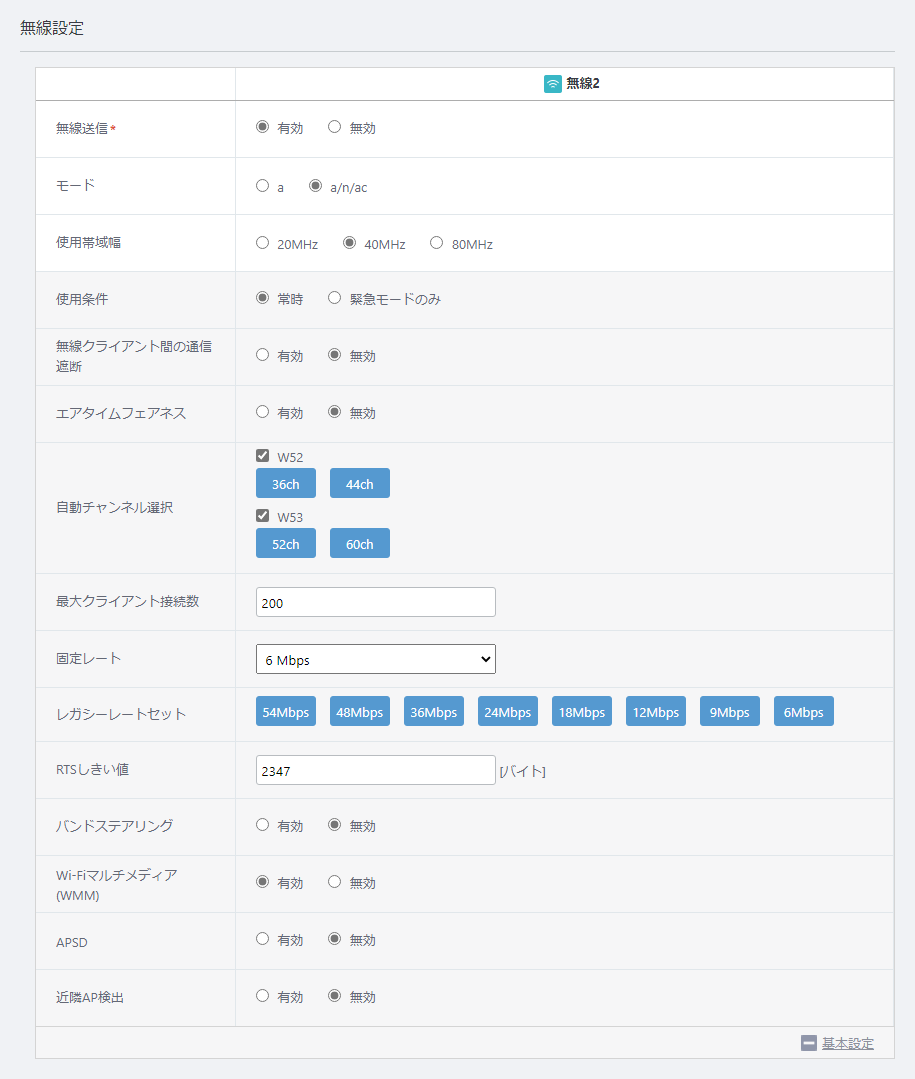Choose 80MHz bandwidth

[x=436, y=243]
